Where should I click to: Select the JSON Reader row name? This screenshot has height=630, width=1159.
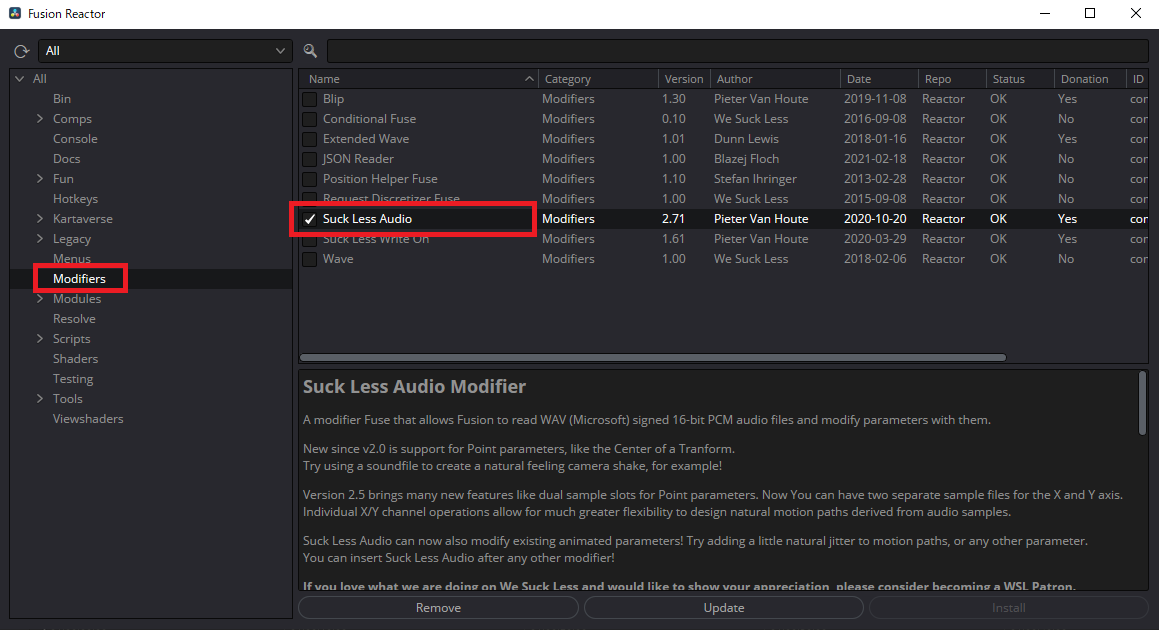(358, 159)
